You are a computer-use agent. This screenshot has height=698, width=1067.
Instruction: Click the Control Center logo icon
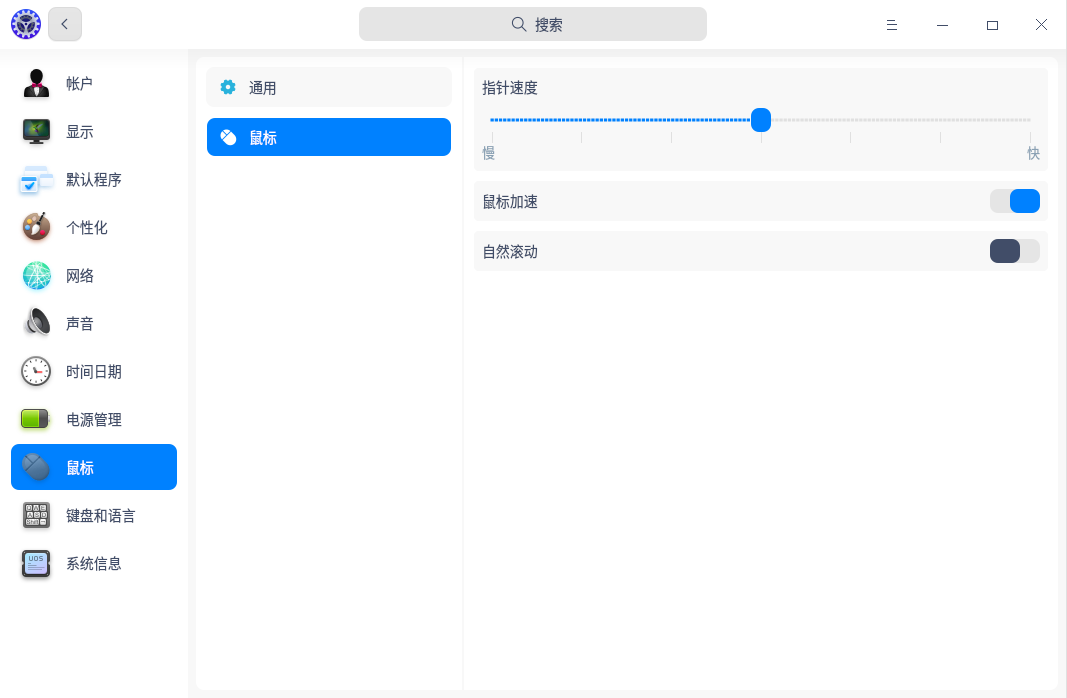pos(25,24)
